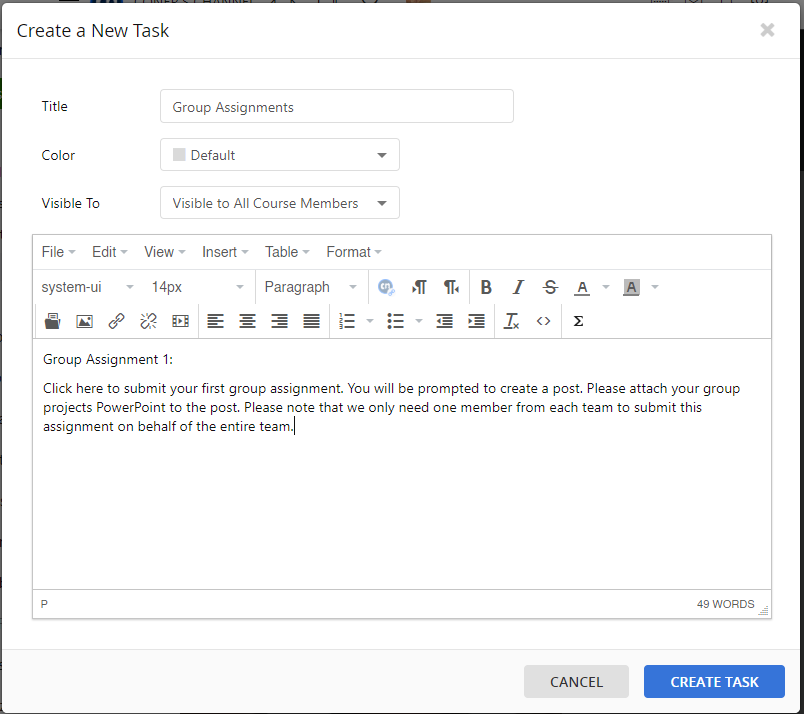Click the Bold formatting icon

(x=486, y=287)
